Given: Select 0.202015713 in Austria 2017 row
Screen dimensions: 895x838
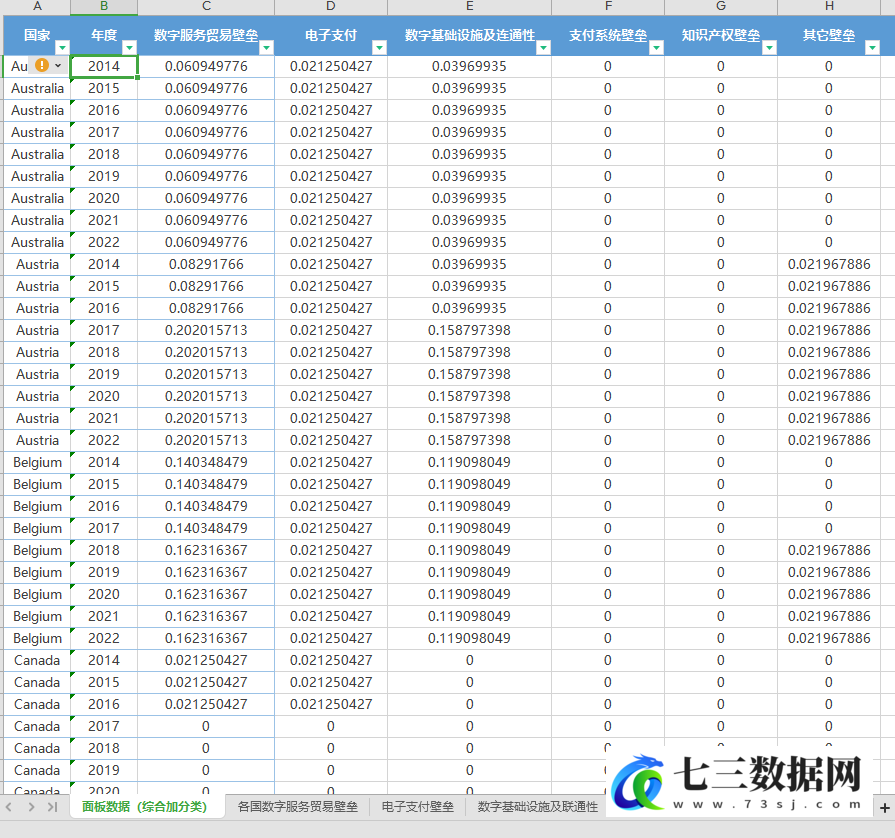Looking at the screenshot, I should pos(206,330).
